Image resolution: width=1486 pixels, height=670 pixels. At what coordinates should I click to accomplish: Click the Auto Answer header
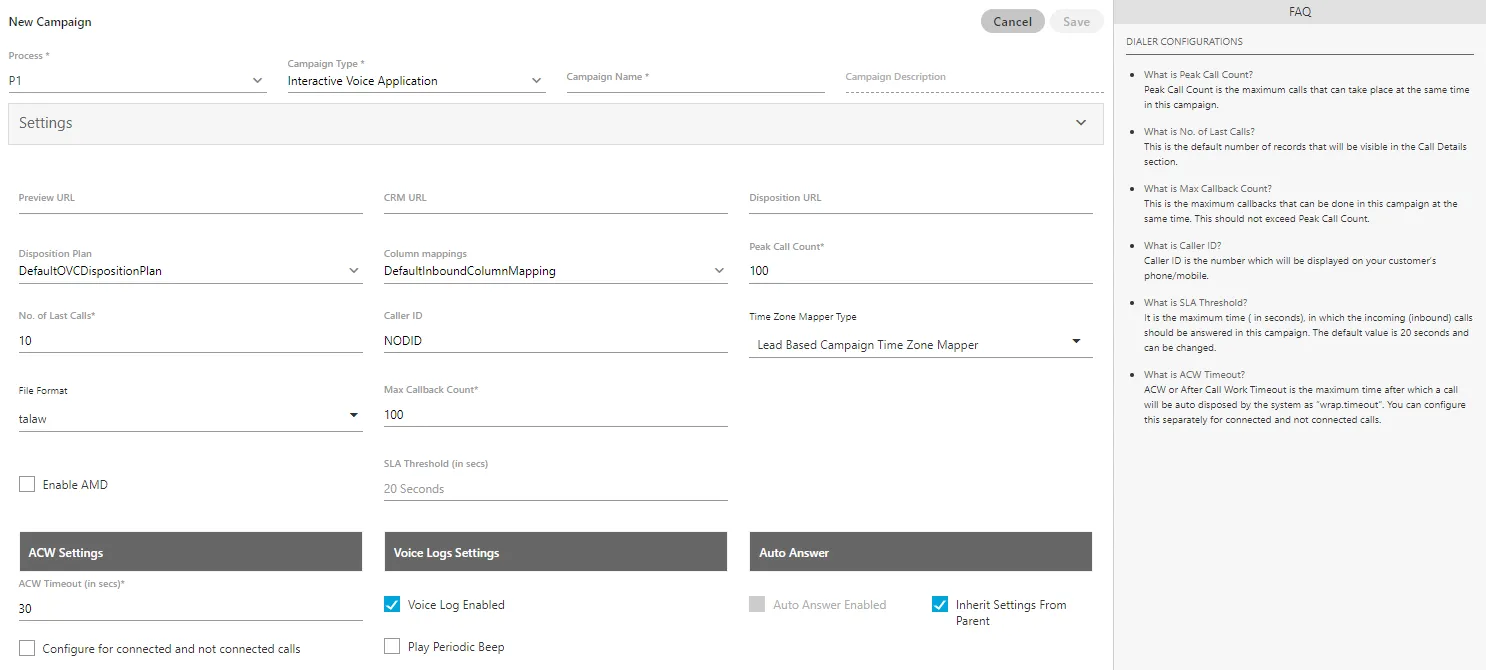(x=920, y=552)
